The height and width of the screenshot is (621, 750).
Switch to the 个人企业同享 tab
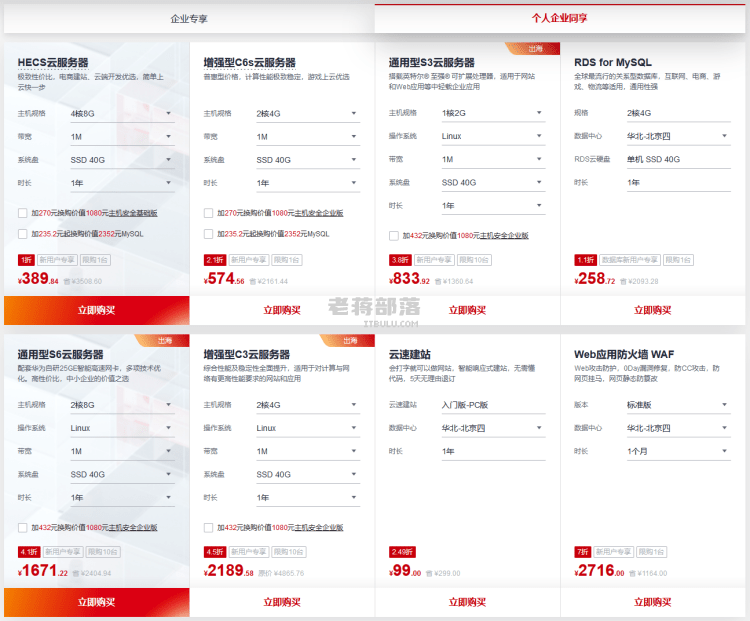click(560, 18)
